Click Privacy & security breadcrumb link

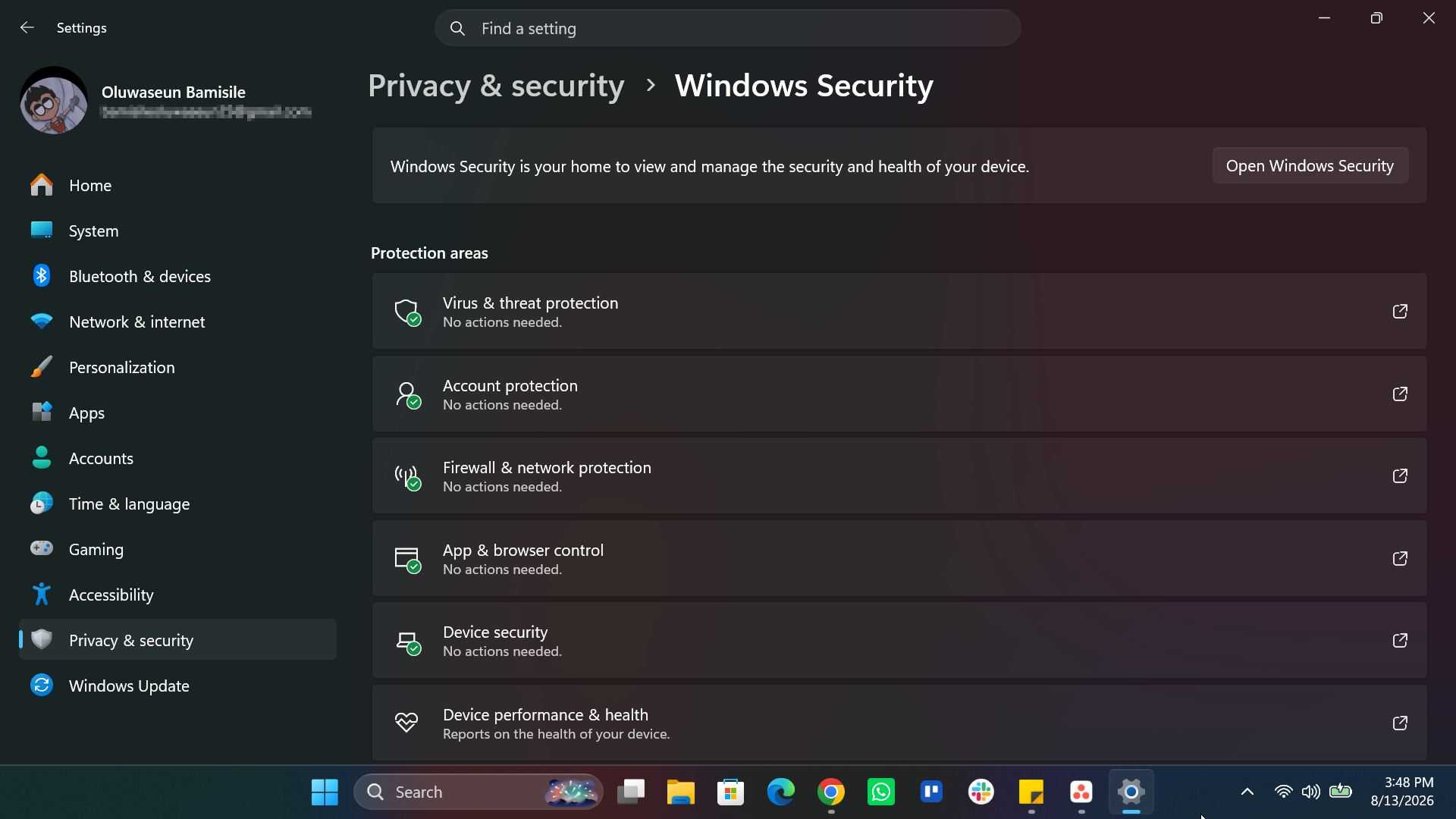496,85
